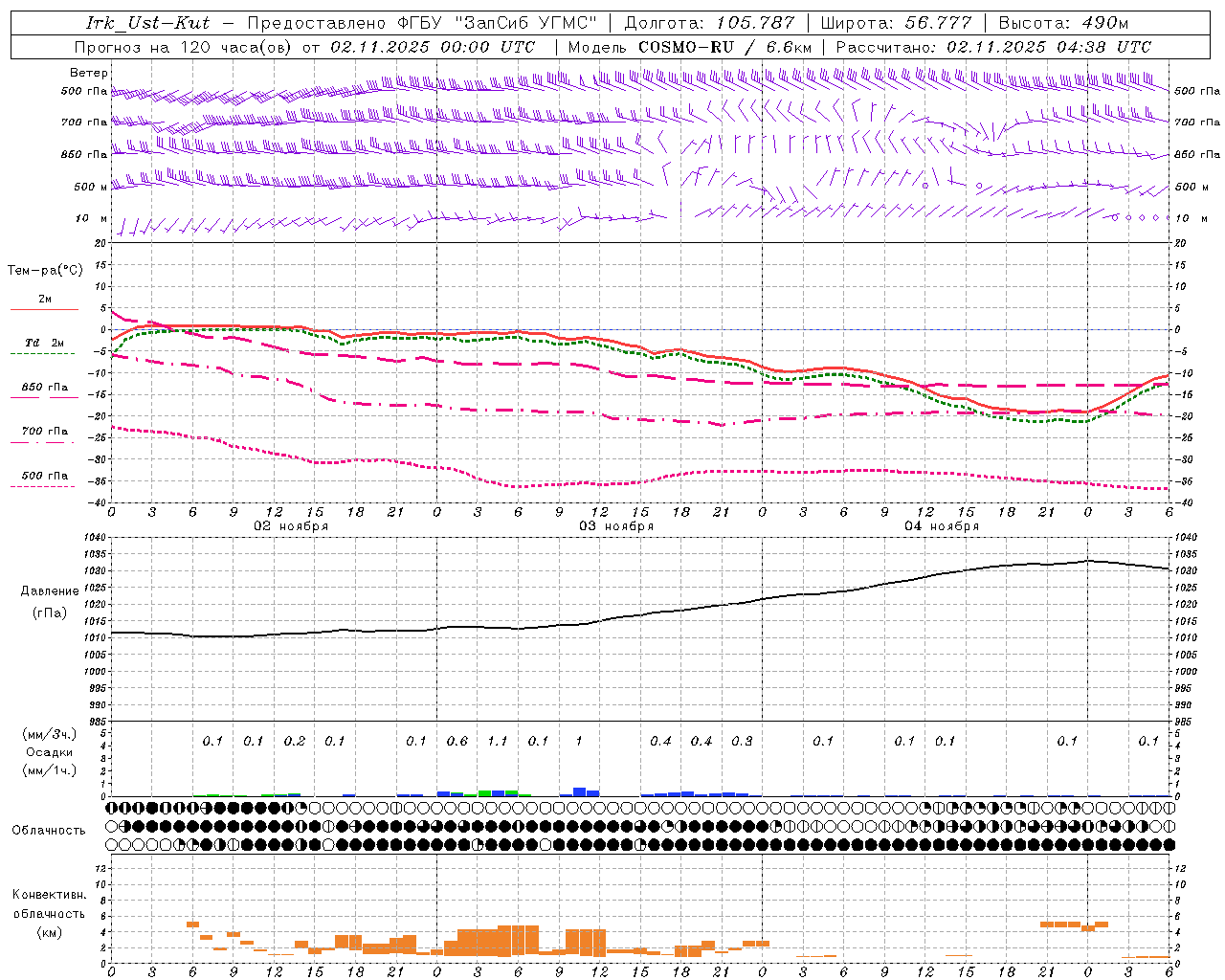This screenshot has height=980, width=1225.
Task: Click the '700 гПа' entry in the temperature legend
Action: point(45,432)
